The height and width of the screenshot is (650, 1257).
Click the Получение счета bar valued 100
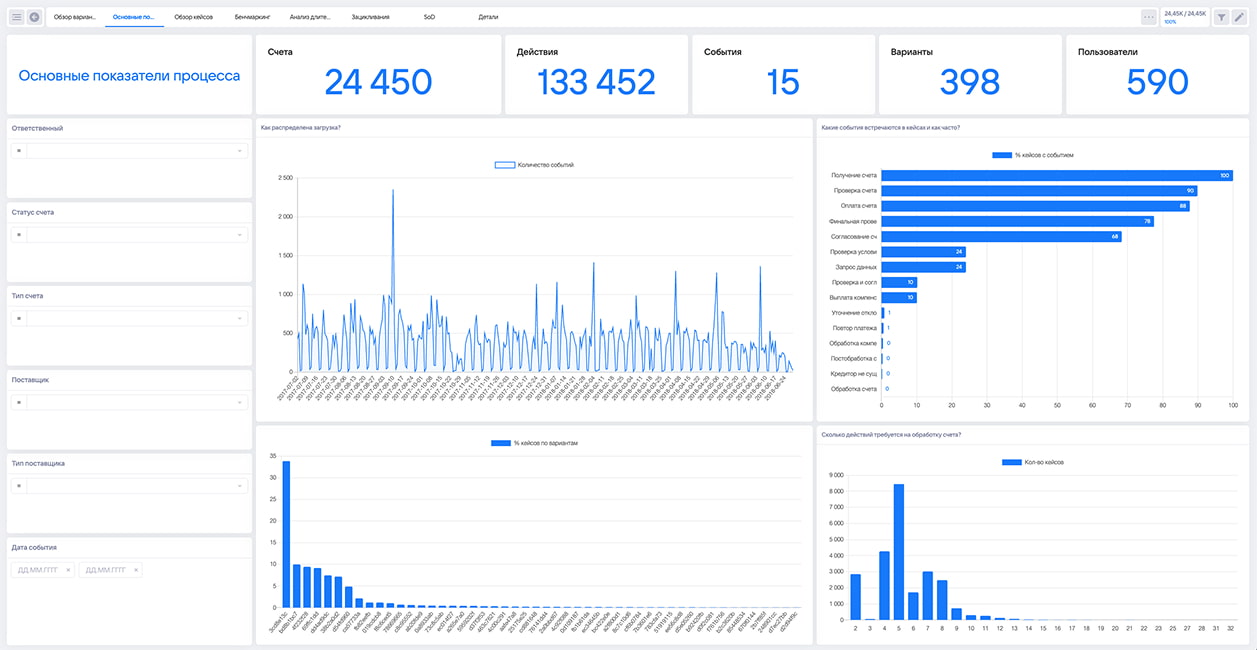[1057, 175]
